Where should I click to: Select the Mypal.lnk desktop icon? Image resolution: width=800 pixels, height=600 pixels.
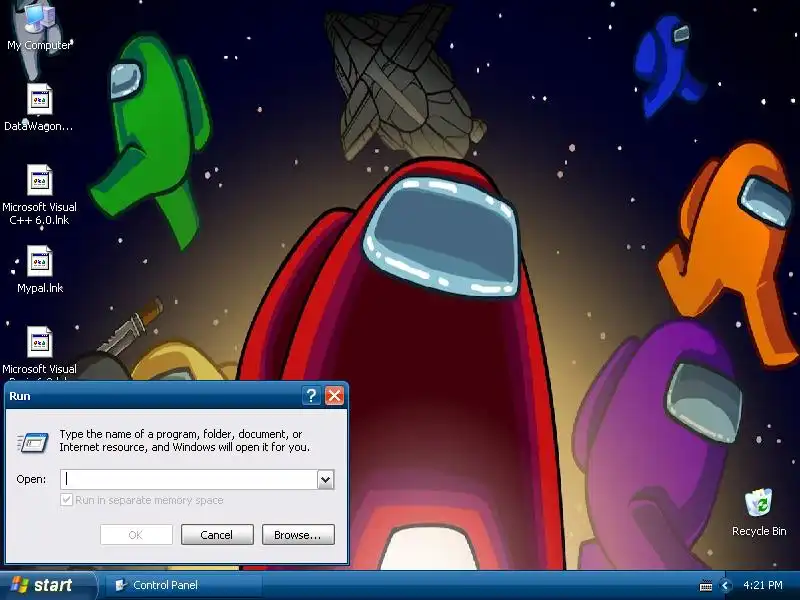(x=39, y=269)
